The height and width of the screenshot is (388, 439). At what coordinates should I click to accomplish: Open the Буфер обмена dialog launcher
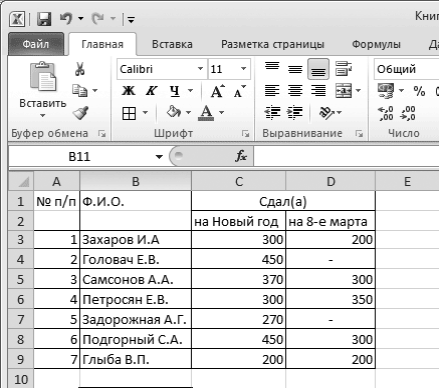102,134
